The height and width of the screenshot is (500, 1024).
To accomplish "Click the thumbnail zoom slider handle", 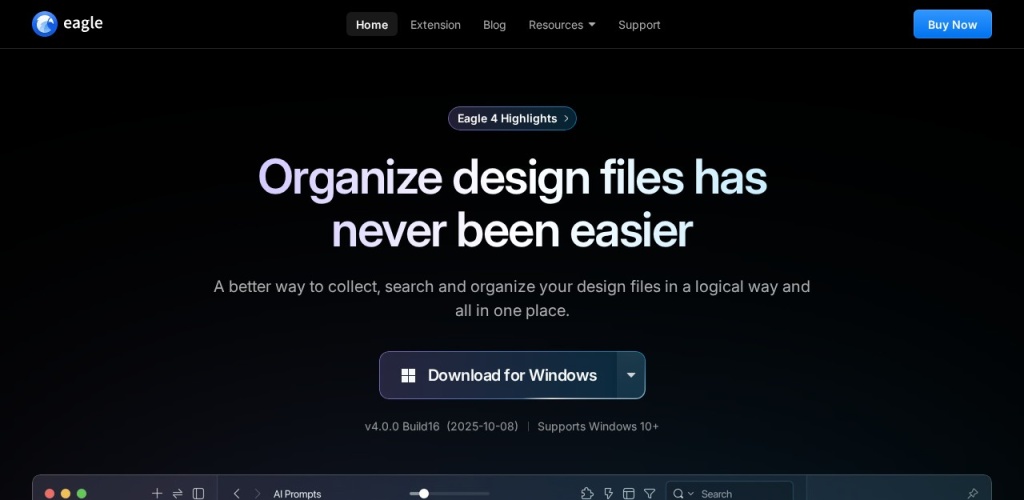I will (424, 493).
